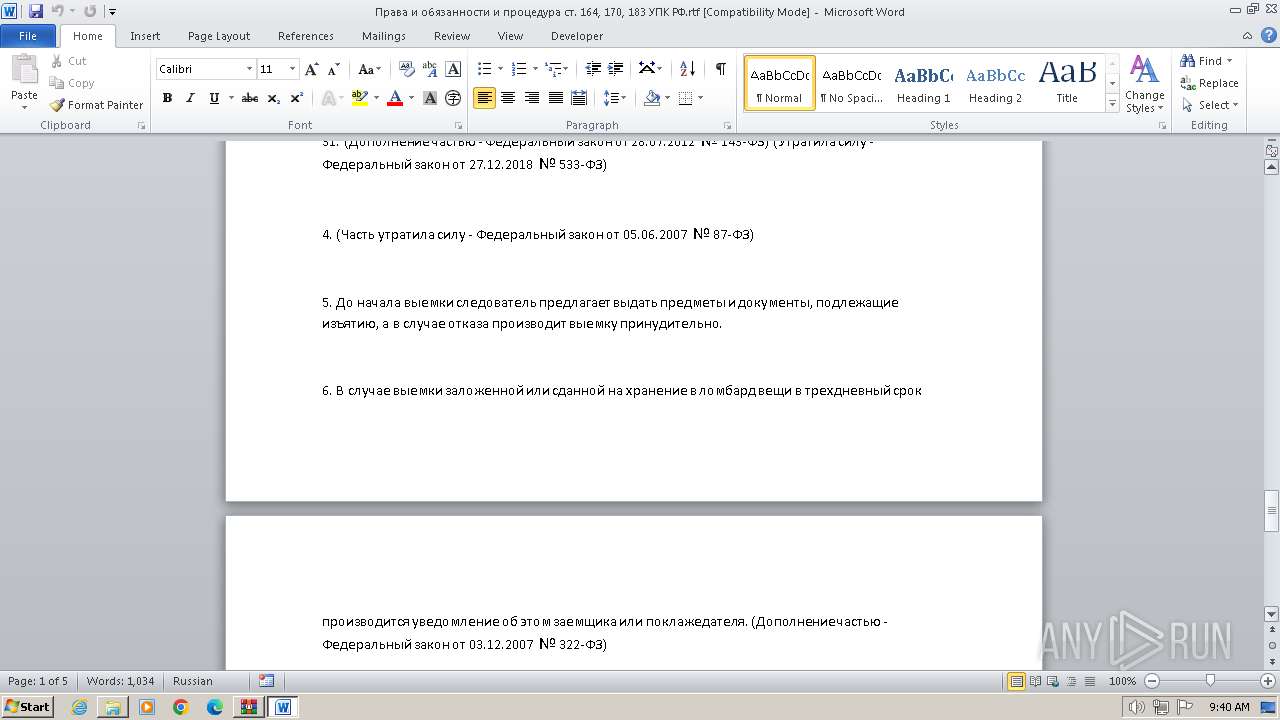Open the Select dropdown in Editing
The height and width of the screenshot is (720, 1280).
(x=1210, y=105)
